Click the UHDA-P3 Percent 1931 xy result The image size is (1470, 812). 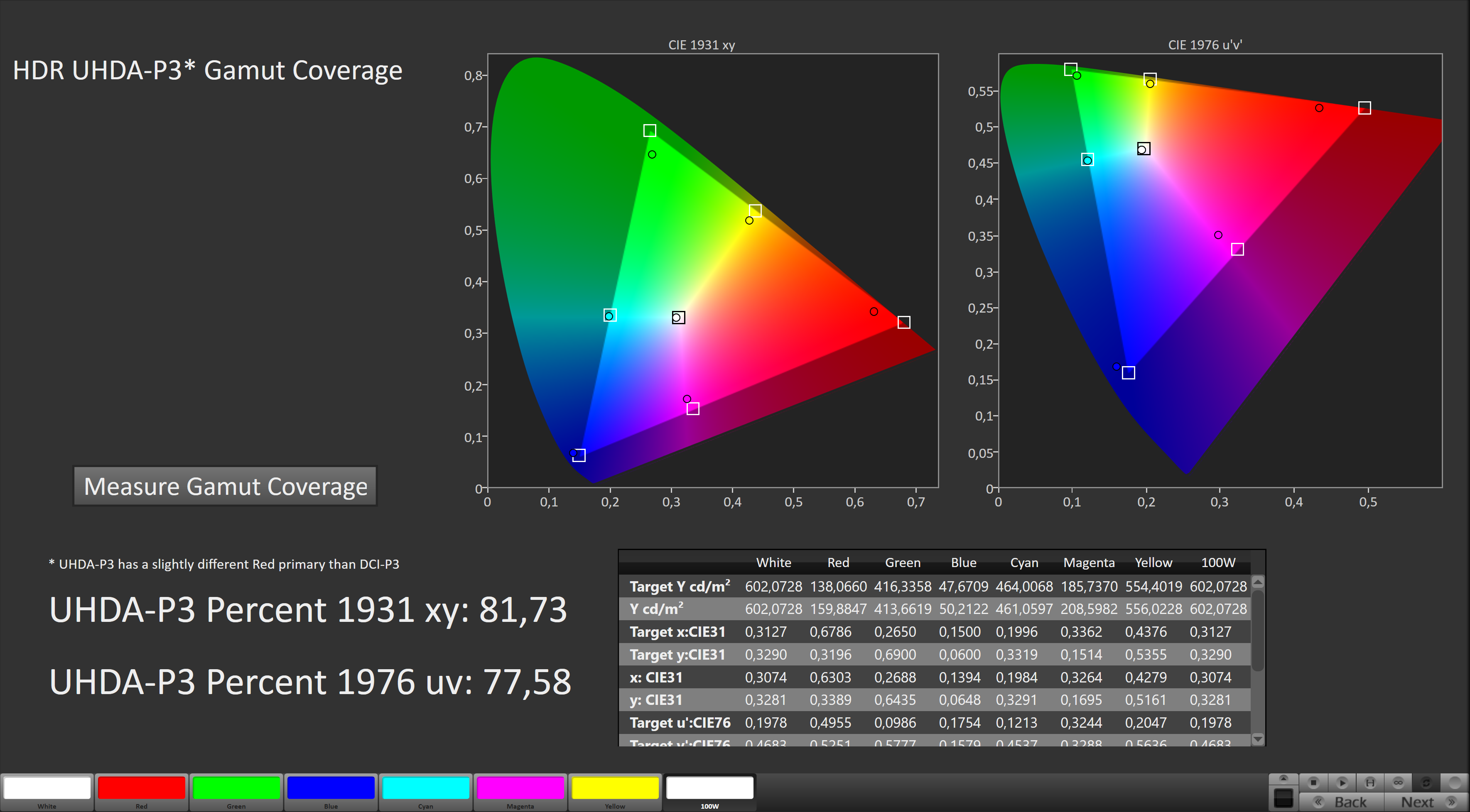[308, 609]
